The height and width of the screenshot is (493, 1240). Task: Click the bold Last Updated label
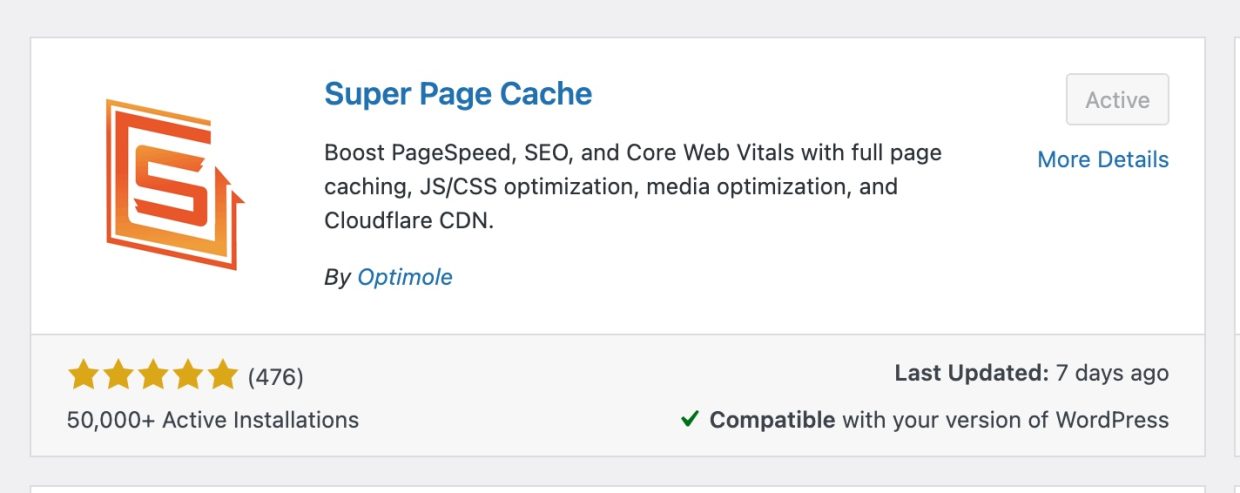point(971,374)
